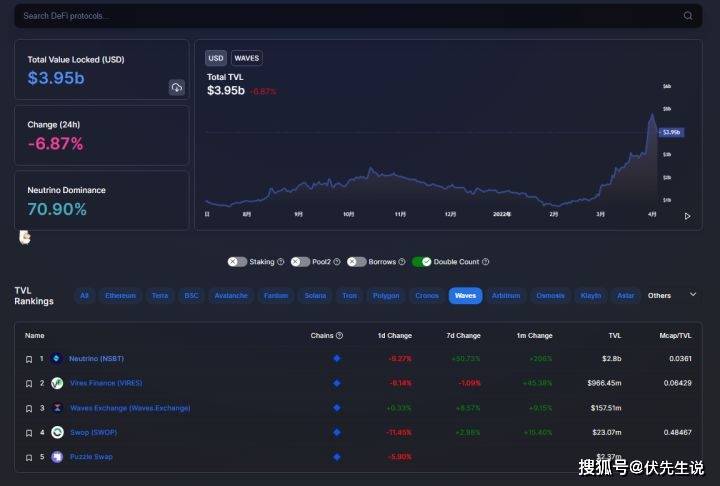Disable the Double Count toggle

[x=422, y=261]
